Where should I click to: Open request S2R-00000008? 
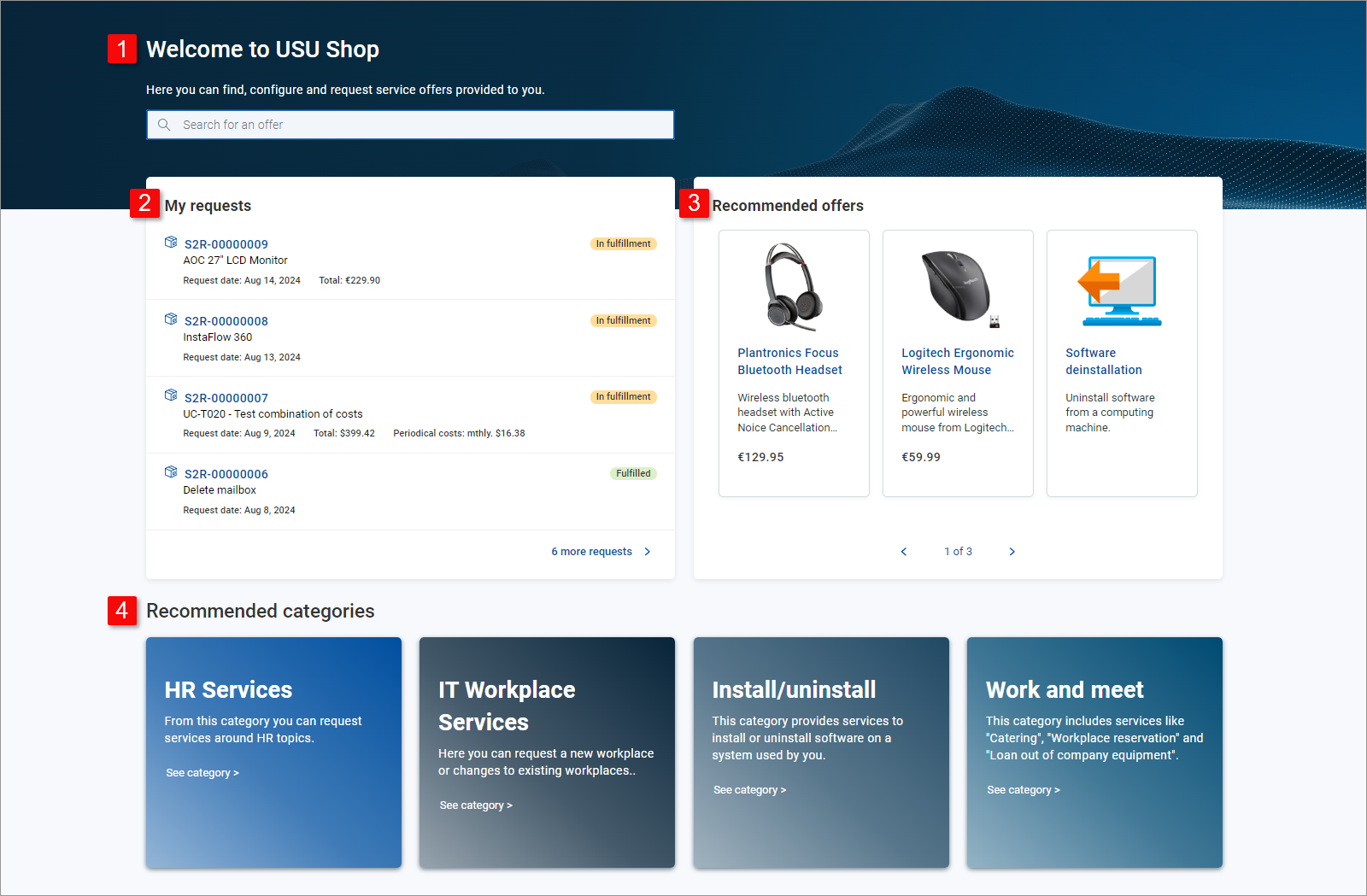226,320
